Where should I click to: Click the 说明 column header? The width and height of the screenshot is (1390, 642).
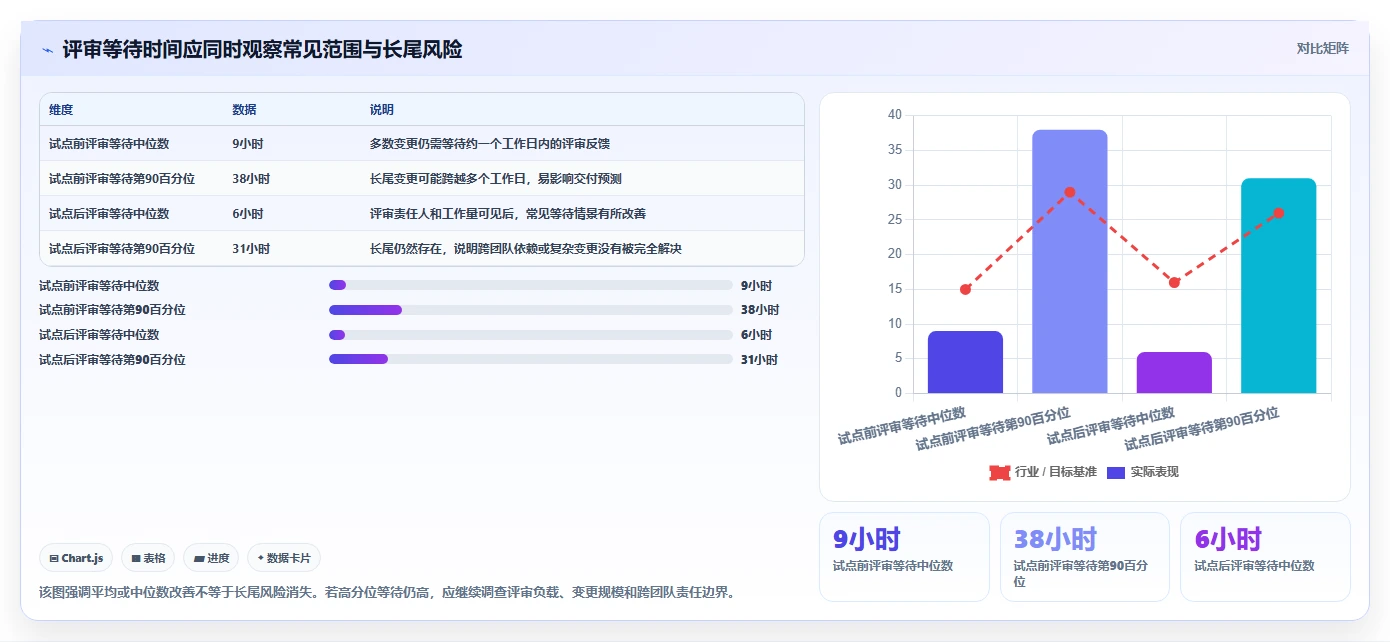coord(382,110)
